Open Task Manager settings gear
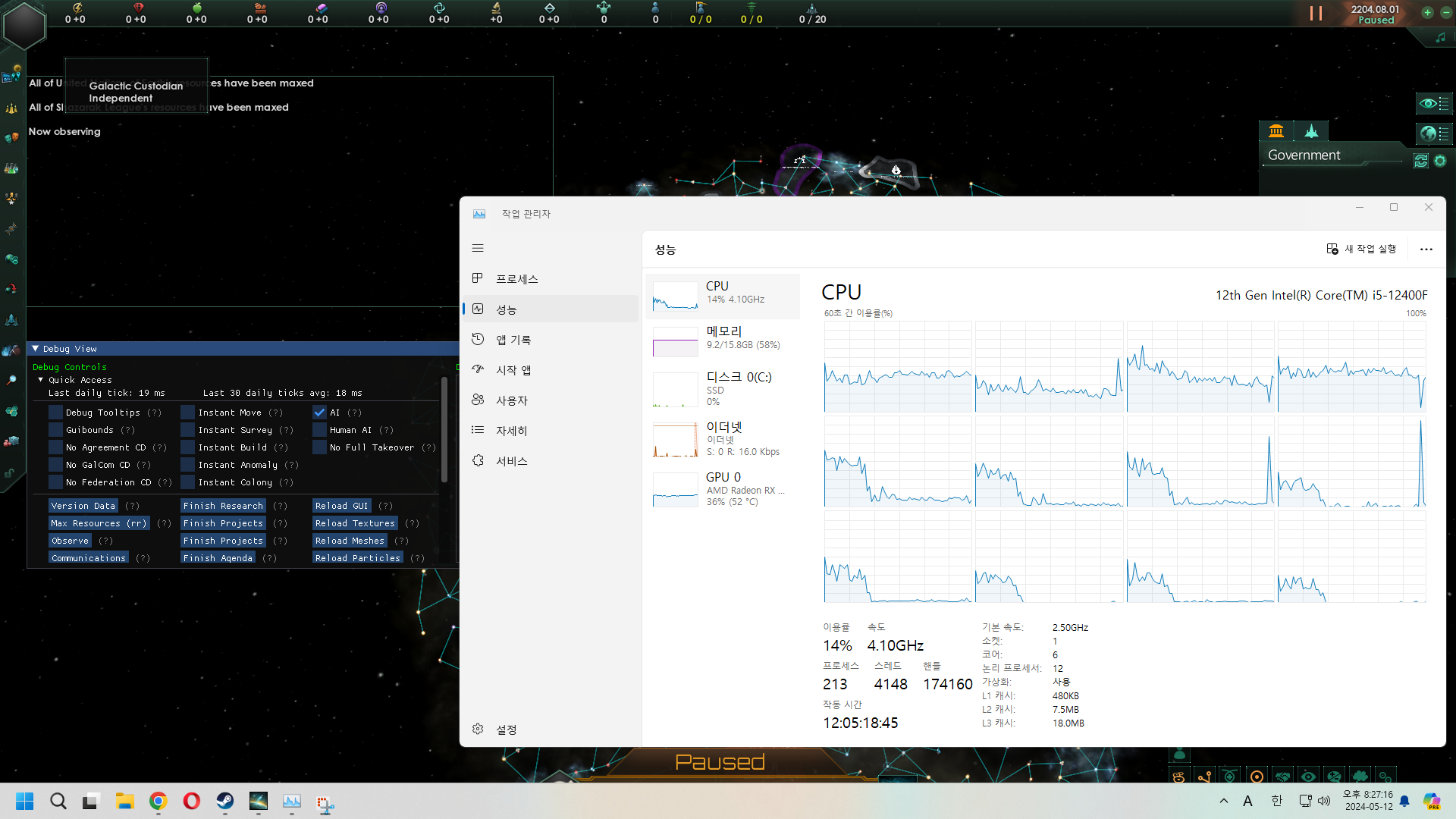 click(479, 729)
